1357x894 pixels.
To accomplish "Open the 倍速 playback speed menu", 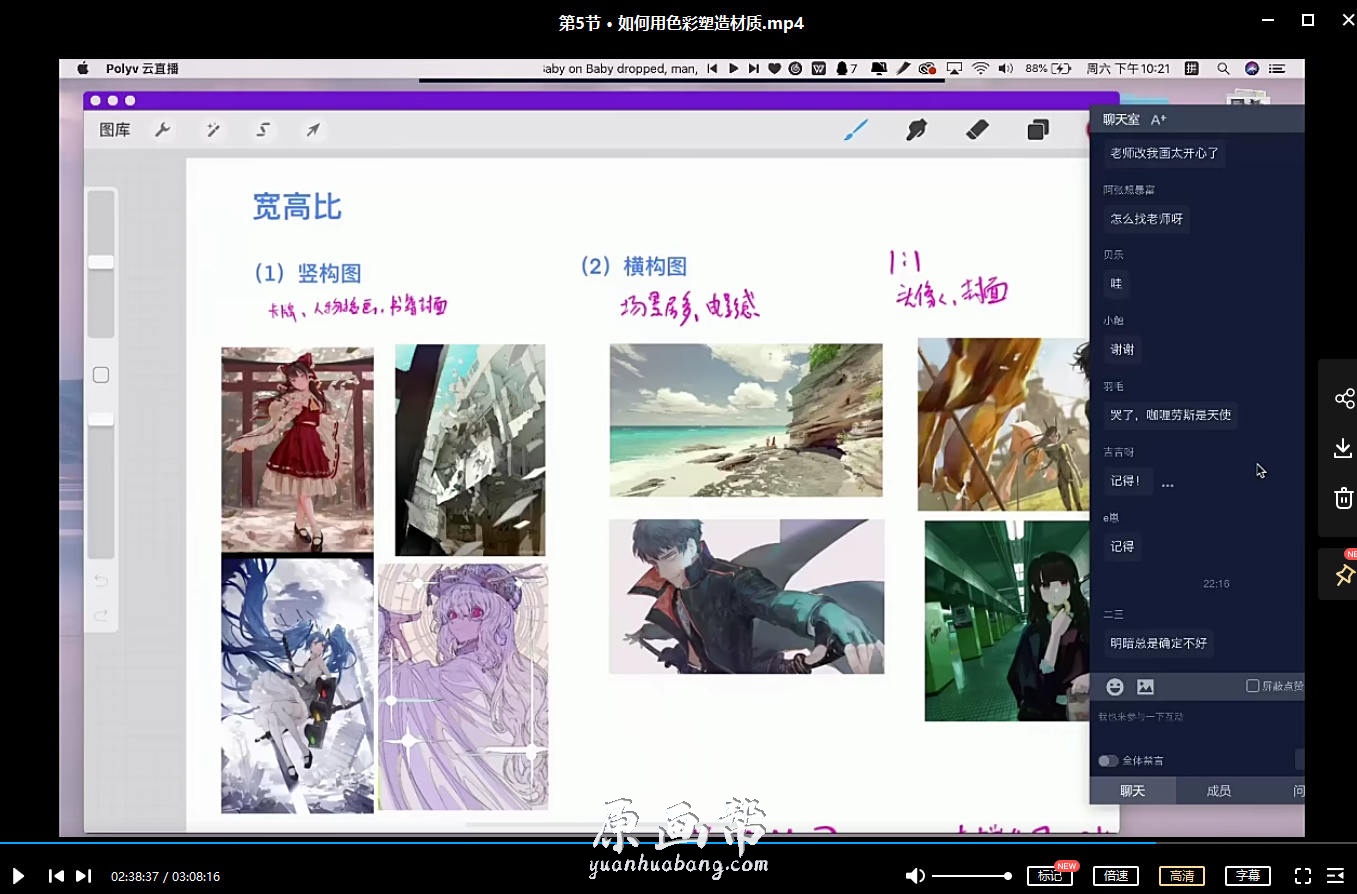I will coord(1116,876).
